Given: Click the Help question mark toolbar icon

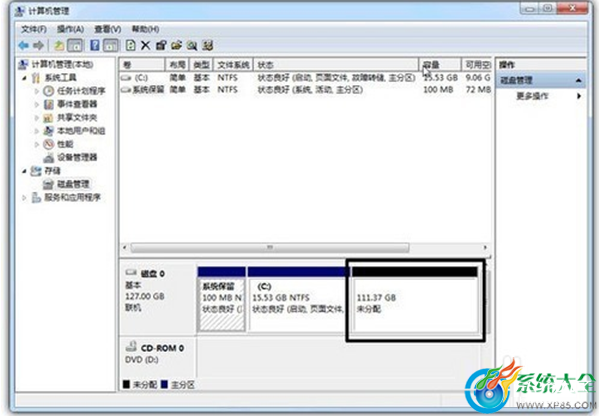Looking at the screenshot, I should [x=94, y=46].
